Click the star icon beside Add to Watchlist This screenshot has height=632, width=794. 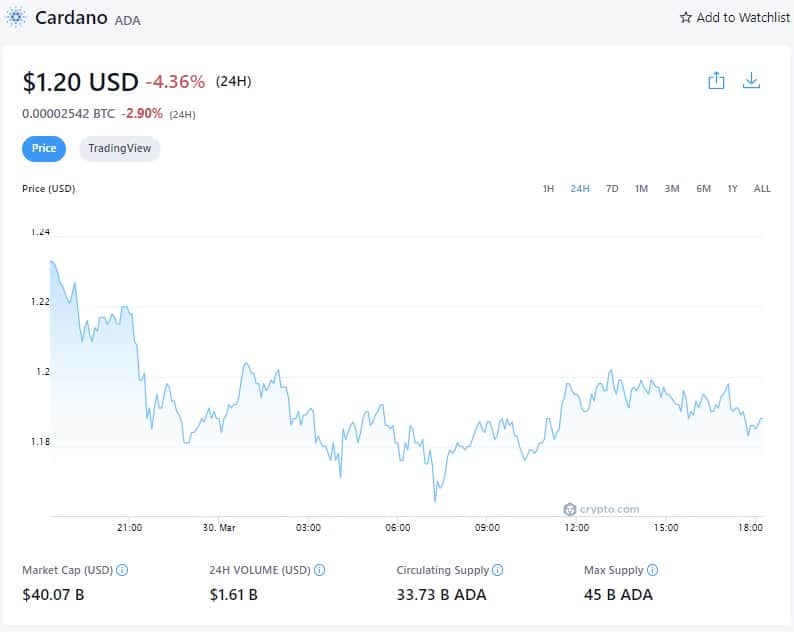pos(686,18)
